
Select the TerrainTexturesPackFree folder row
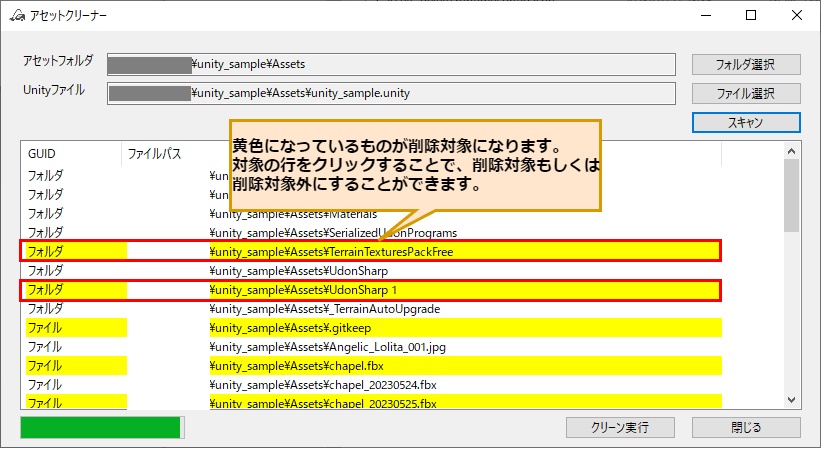click(371, 251)
